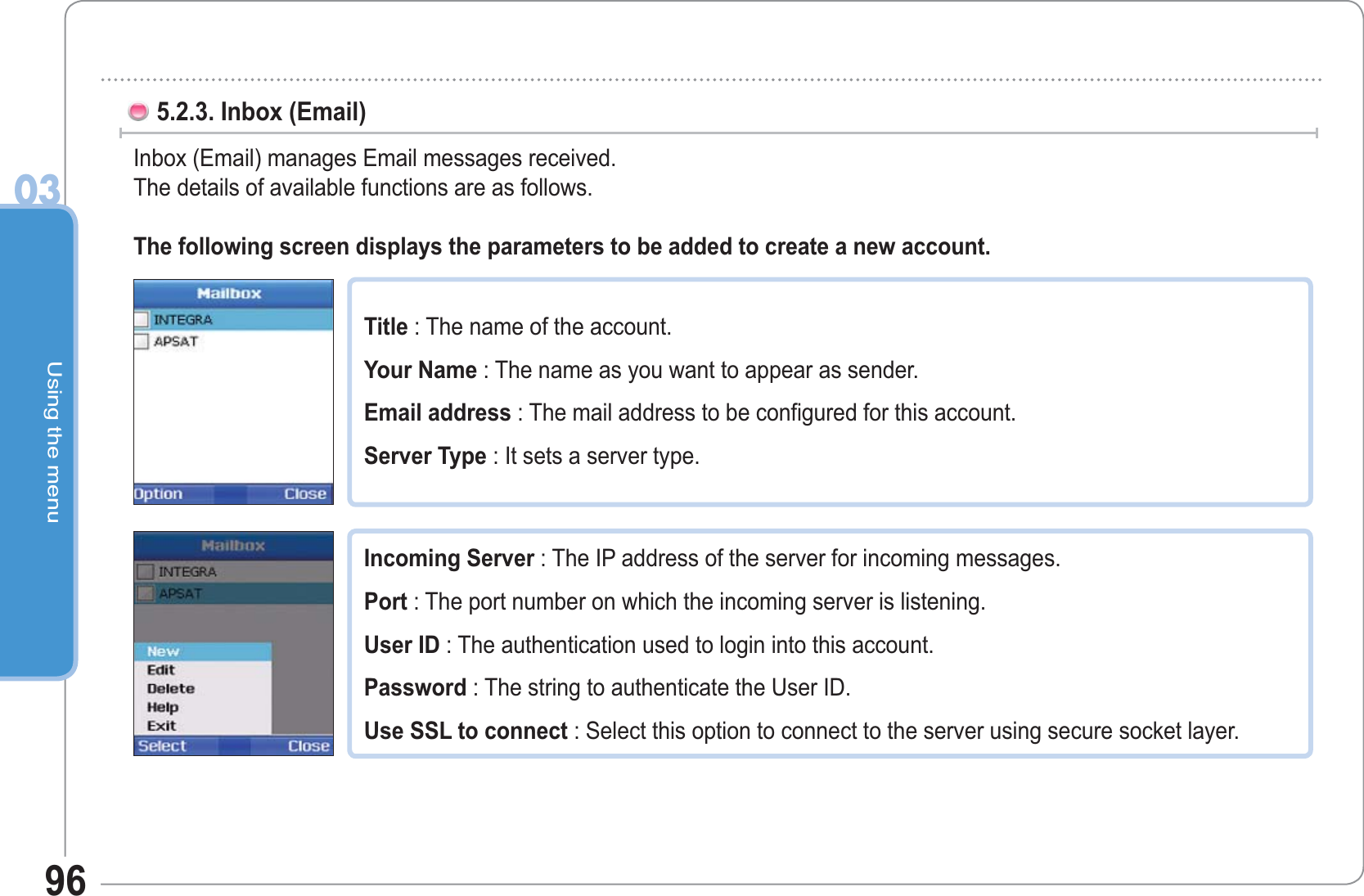Tick the APSAT checkbox in upper Mailbox screen

pos(142,341)
